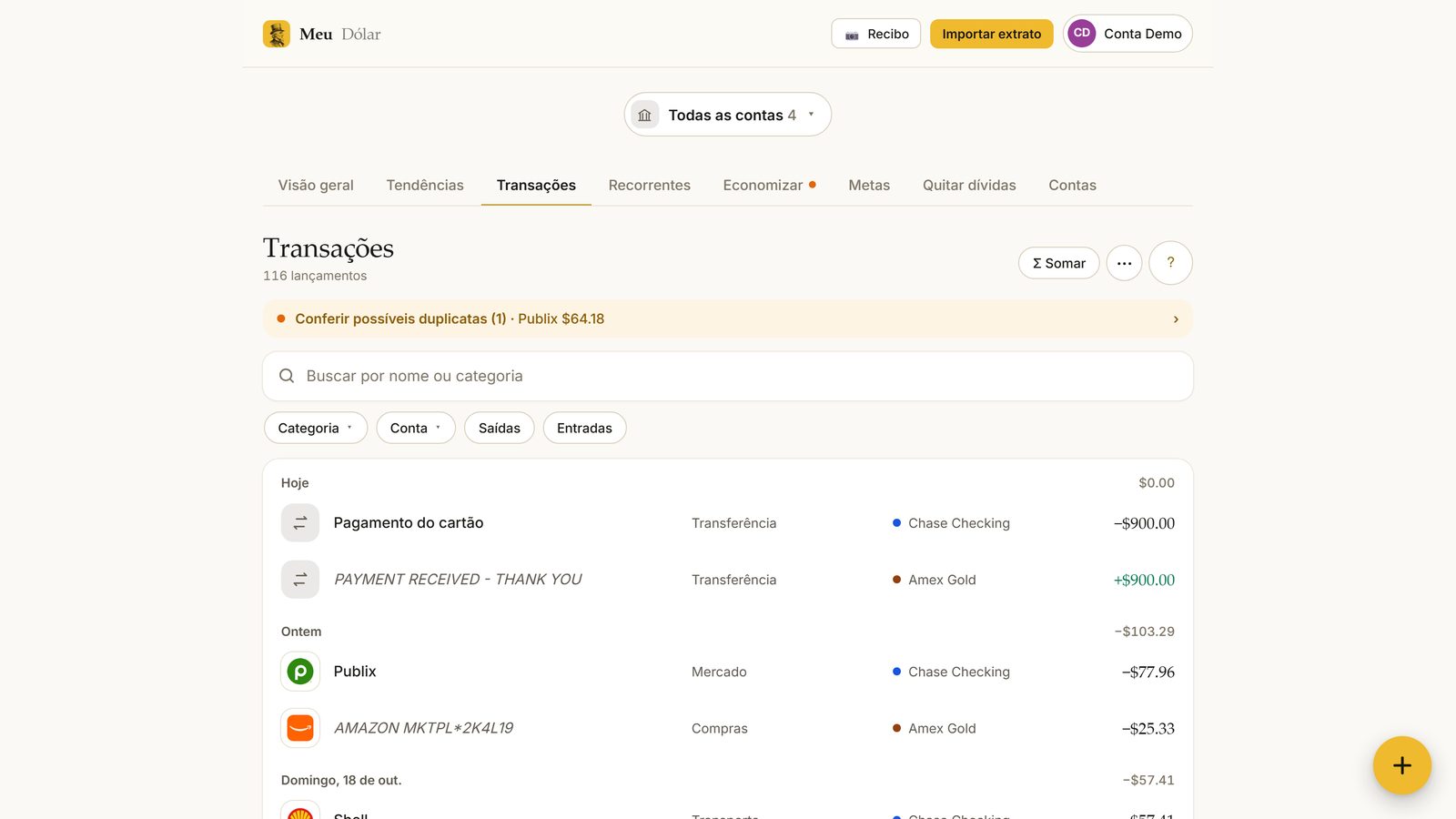Click the question mark help icon
This screenshot has height=819, width=1456.
pos(1170,263)
